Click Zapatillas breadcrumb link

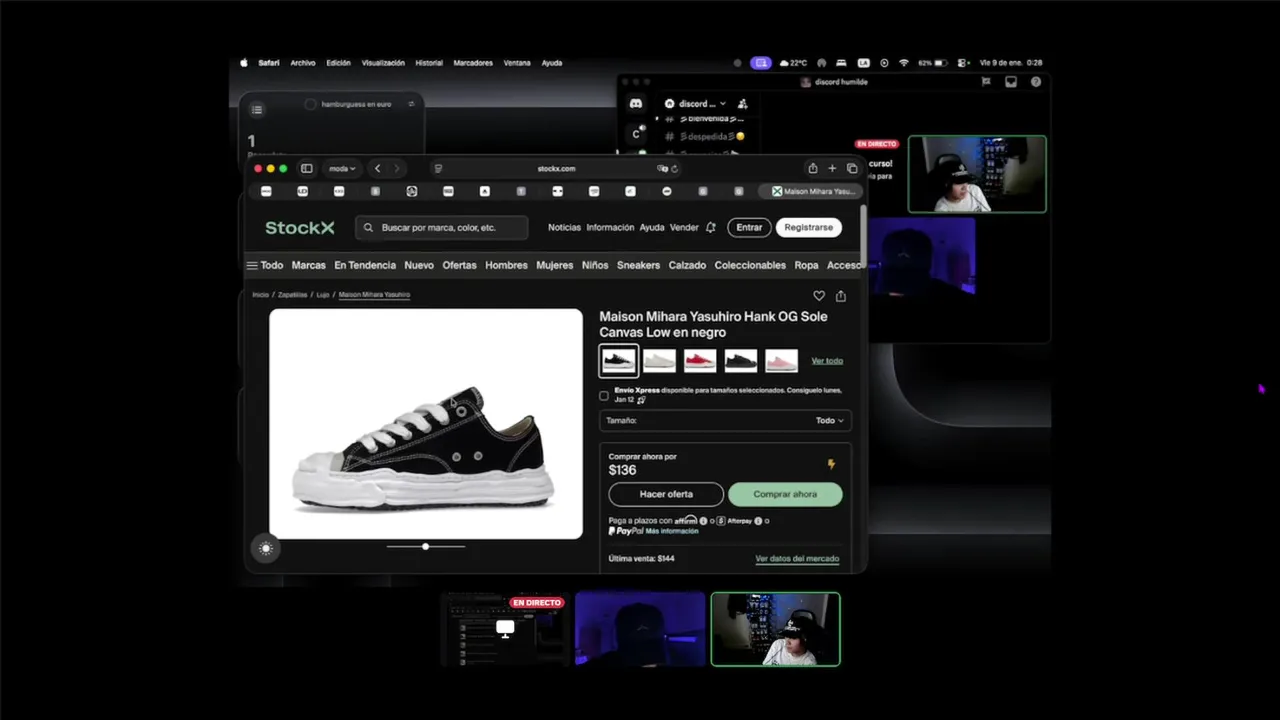click(x=293, y=295)
